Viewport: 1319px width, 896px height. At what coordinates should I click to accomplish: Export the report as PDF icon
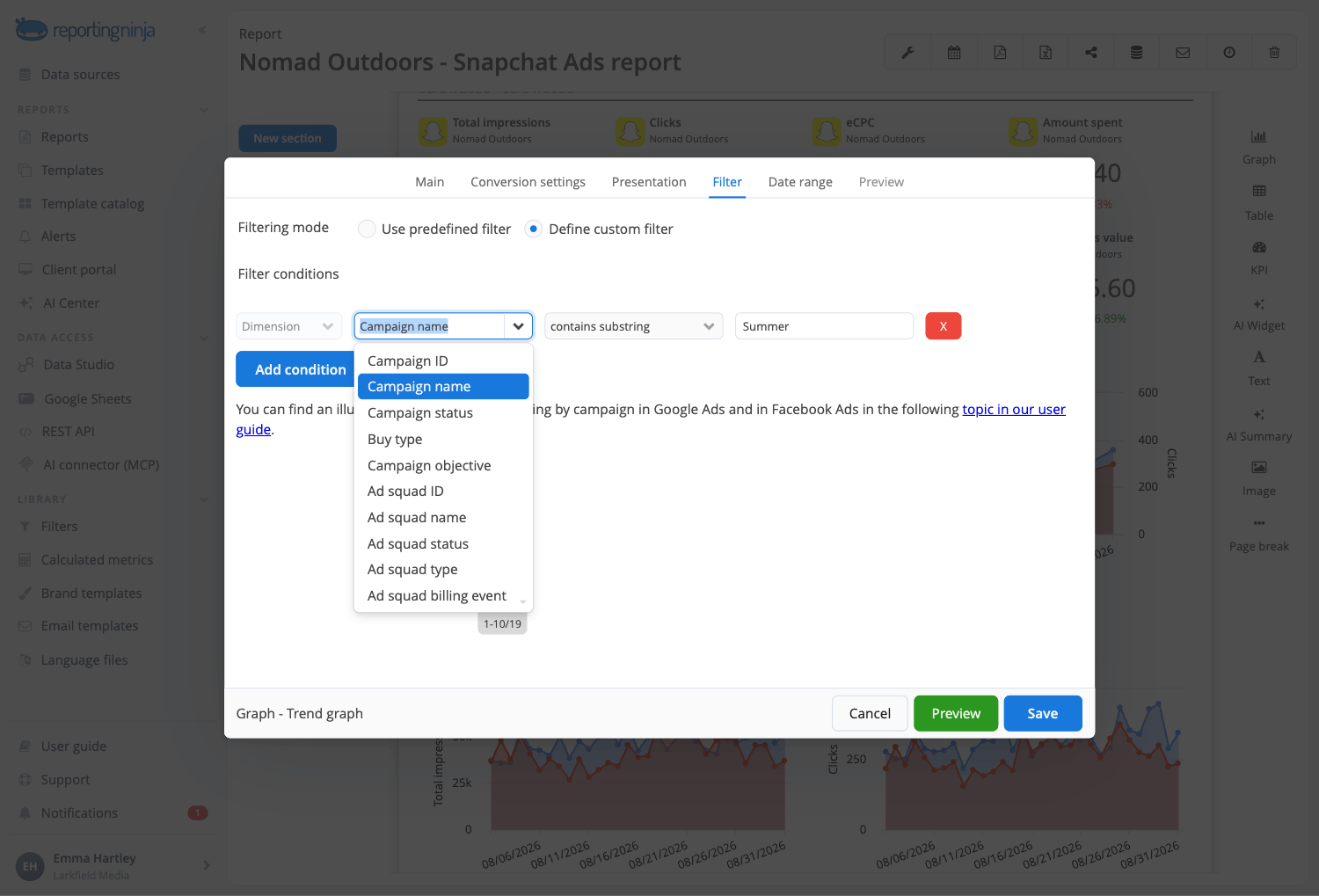pos(1000,53)
